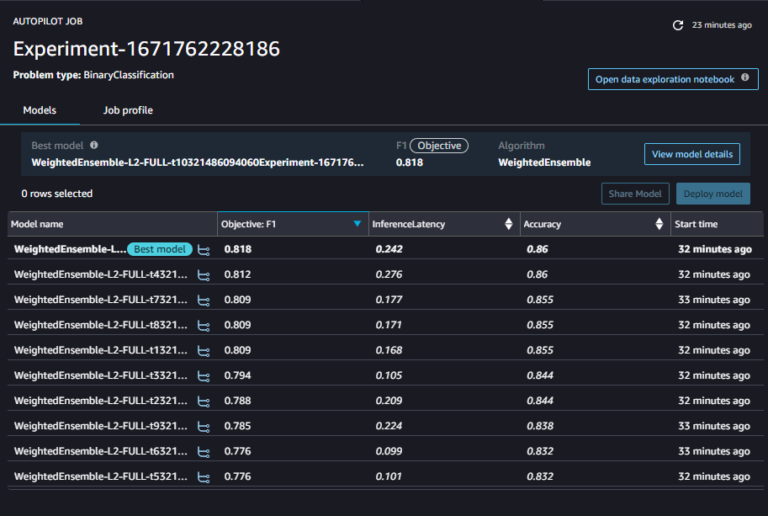Image resolution: width=768 pixels, height=516 pixels.
Task: Sort the Accuracy column
Action: tap(659, 224)
